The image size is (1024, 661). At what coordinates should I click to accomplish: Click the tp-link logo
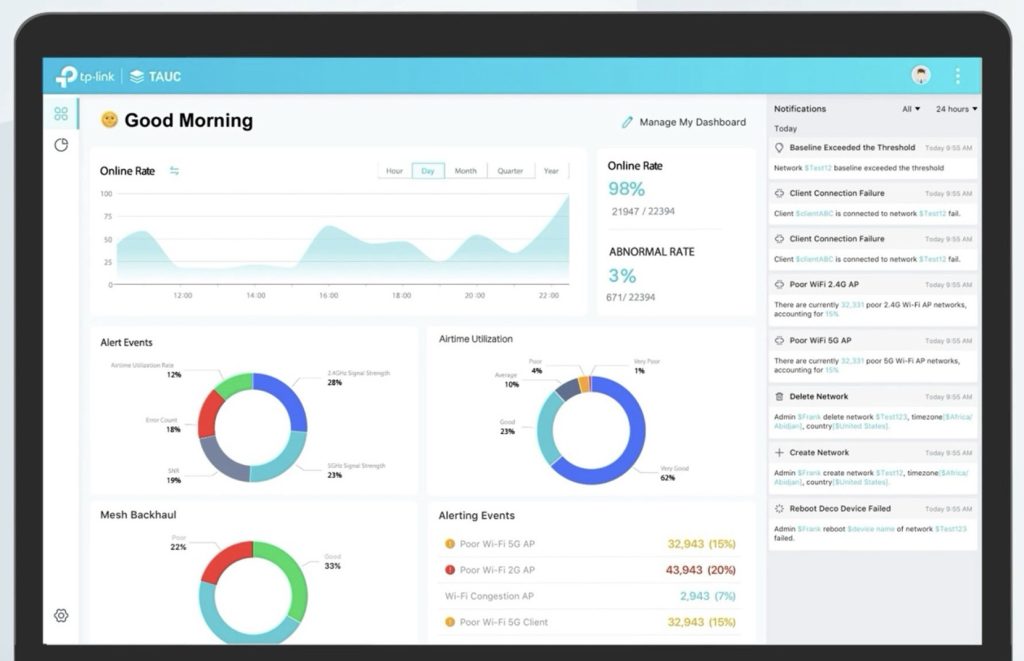(85, 76)
